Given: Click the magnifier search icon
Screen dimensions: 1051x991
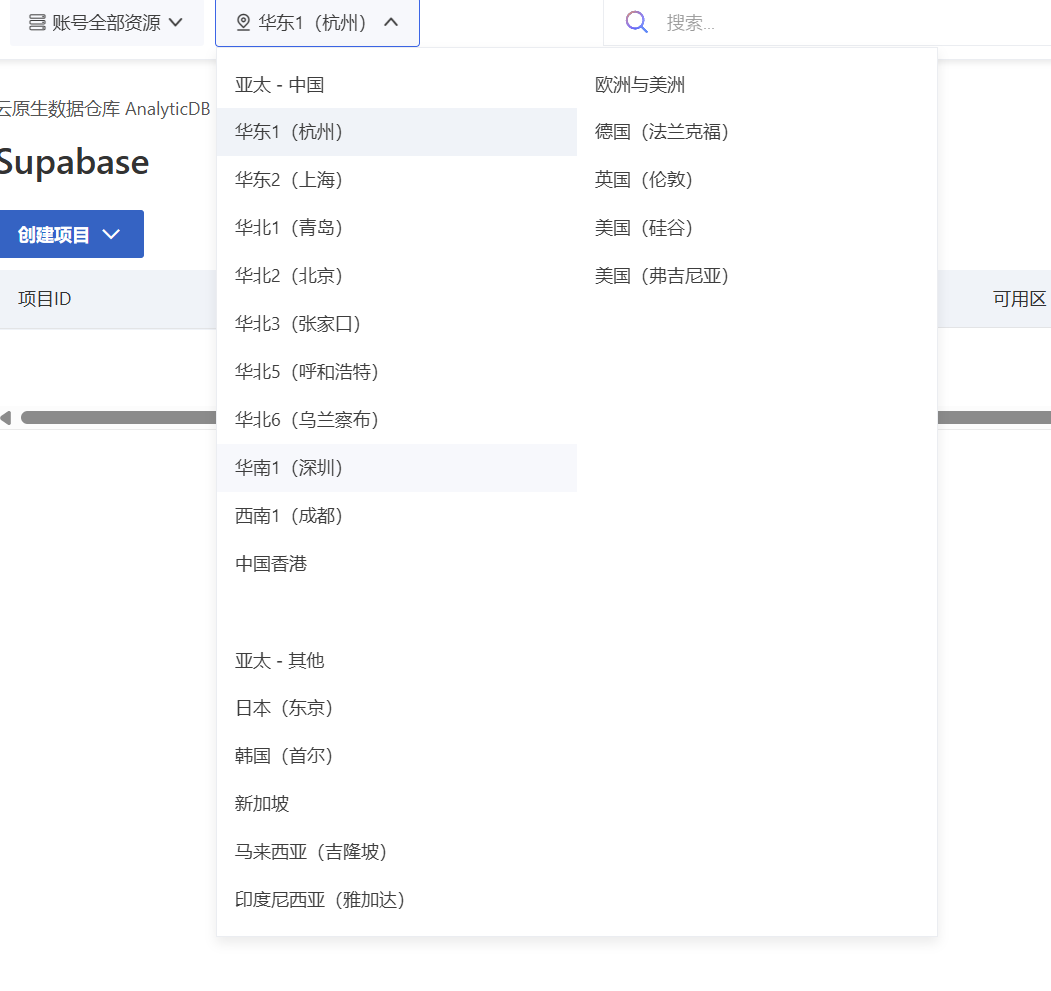Looking at the screenshot, I should click(x=637, y=22).
